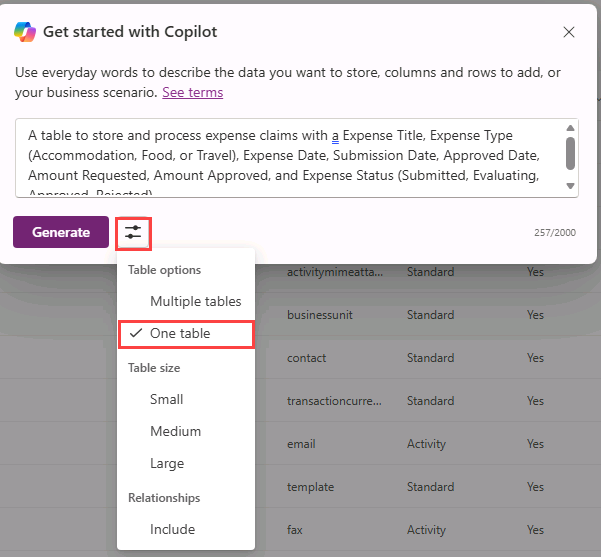Screen dimensions: 601x557
Task: Click Yes value in the email row
Action: (x=535, y=444)
